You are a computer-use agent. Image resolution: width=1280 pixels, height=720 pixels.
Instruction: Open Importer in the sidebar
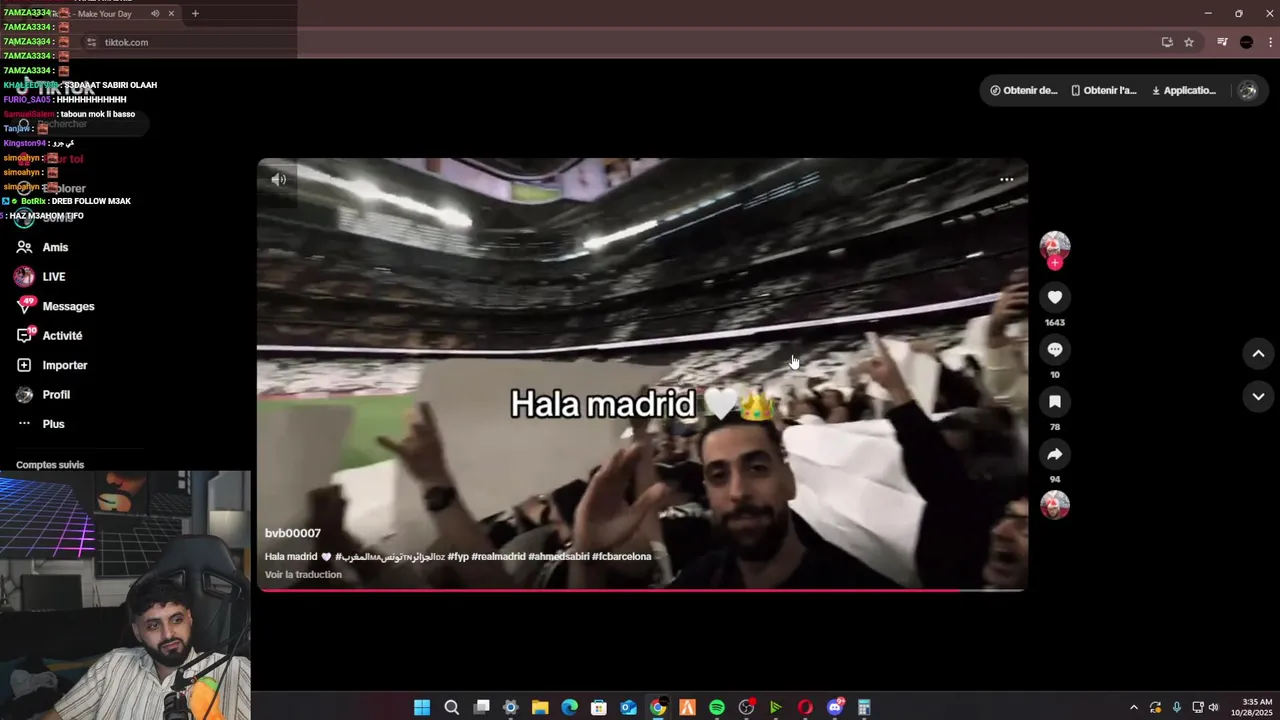pyautogui.click(x=51, y=365)
